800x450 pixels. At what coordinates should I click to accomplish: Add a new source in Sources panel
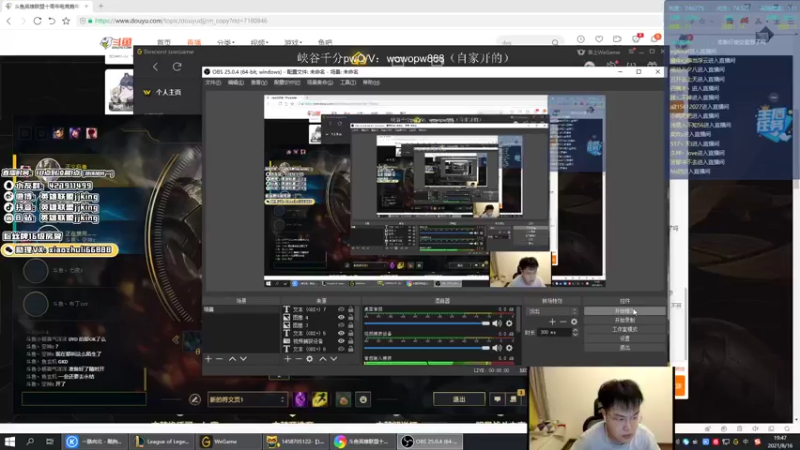pos(287,359)
